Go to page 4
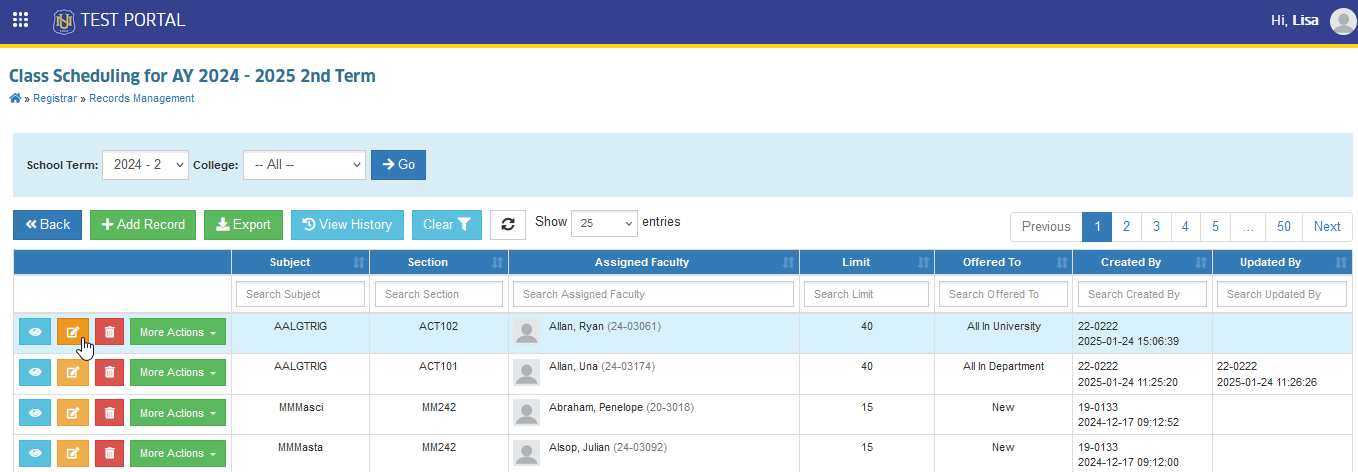1358x472 pixels. tap(1185, 227)
